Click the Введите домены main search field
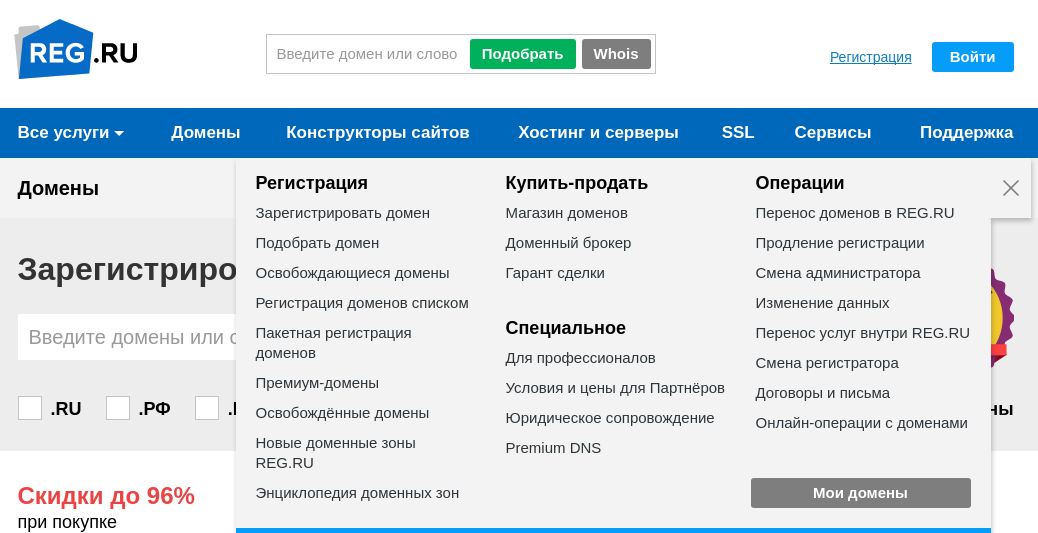The height and width of the screenshot is (533, 1038). [127, 337]
